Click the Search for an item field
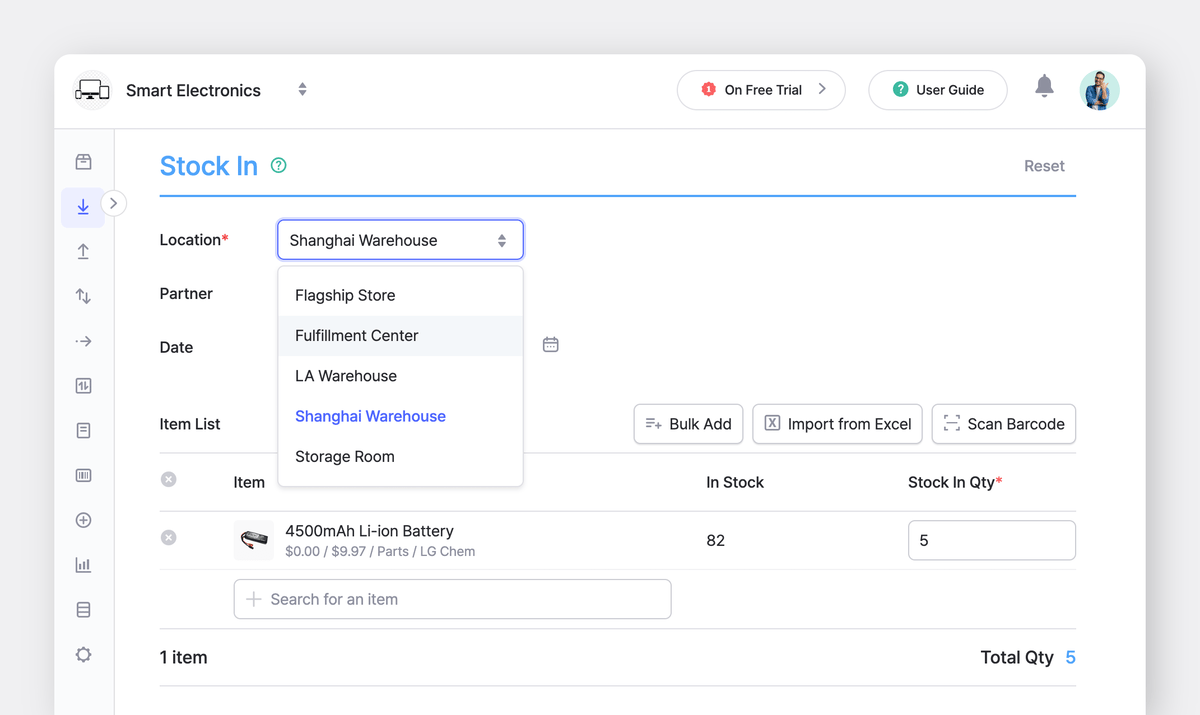Screen dimensions: 1200x715 click(452, 598)
